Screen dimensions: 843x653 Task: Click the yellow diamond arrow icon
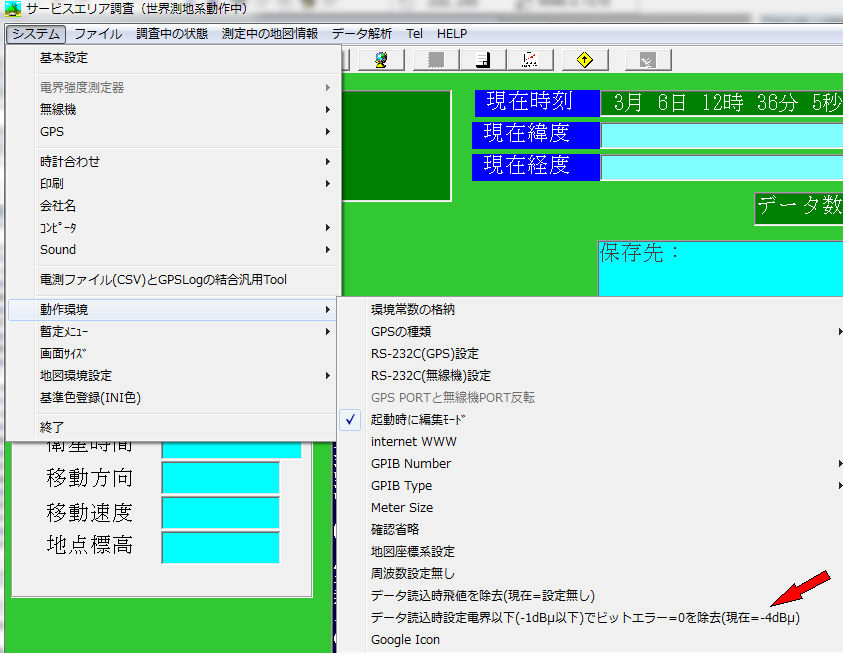pos(585,60)
